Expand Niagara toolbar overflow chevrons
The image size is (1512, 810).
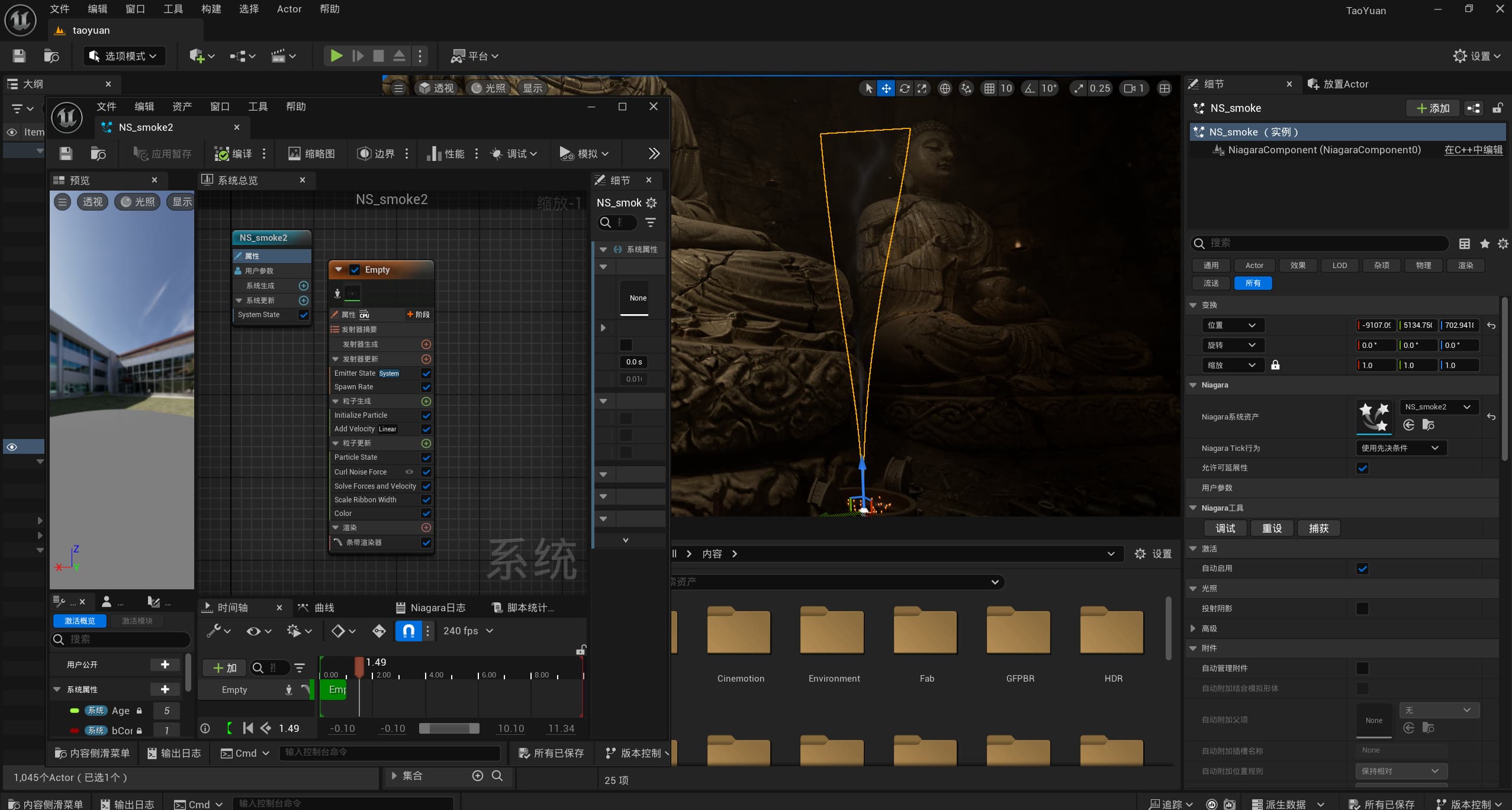coord(654,154)
